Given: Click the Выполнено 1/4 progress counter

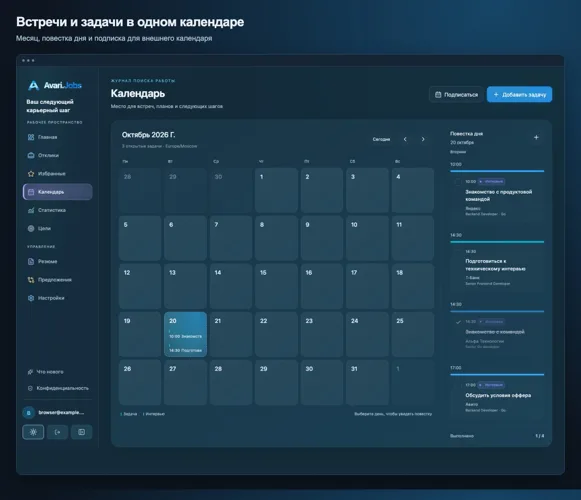Looking at the screenshot, I should click(497, 436).
